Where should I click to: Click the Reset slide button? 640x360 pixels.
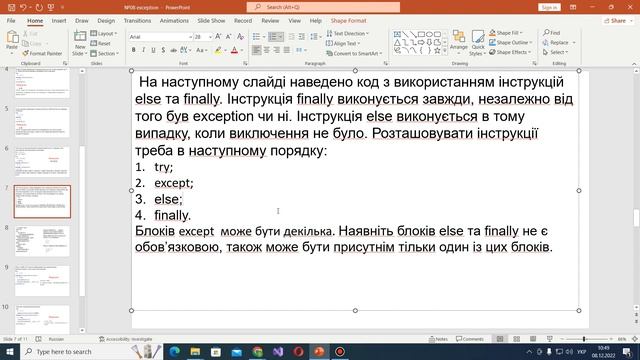100,43
